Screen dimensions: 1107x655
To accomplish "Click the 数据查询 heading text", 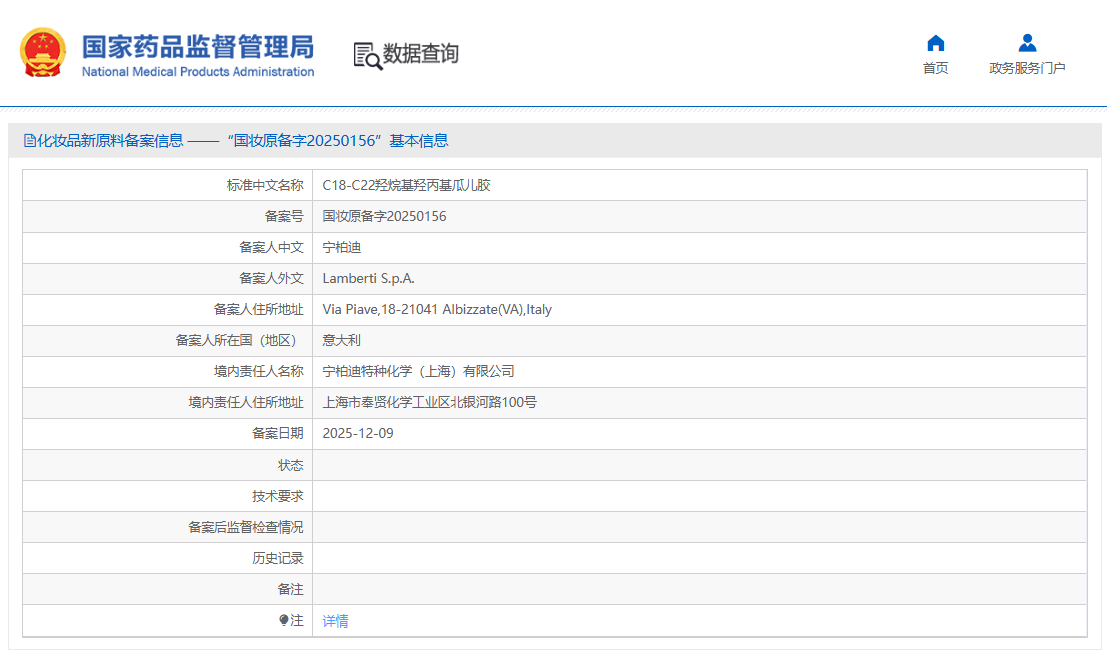I will pyautogui.click(x=421, y=54).
